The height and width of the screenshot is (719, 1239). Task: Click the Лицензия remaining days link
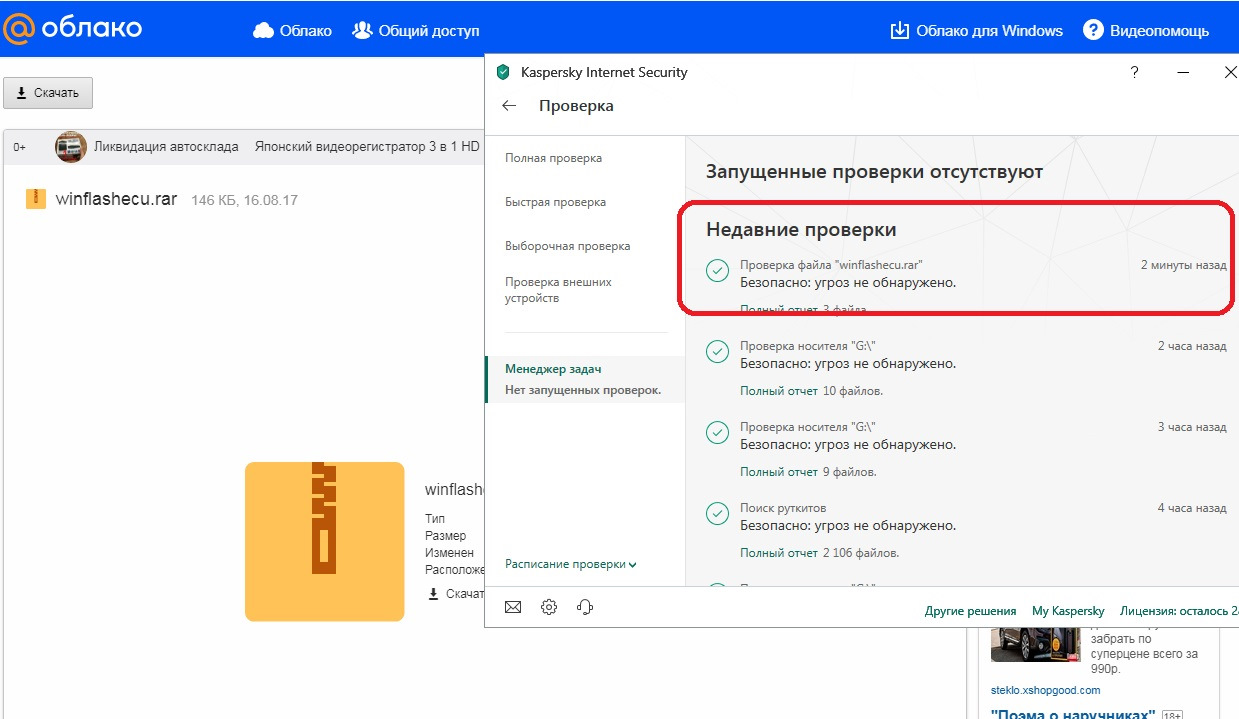1179,611
